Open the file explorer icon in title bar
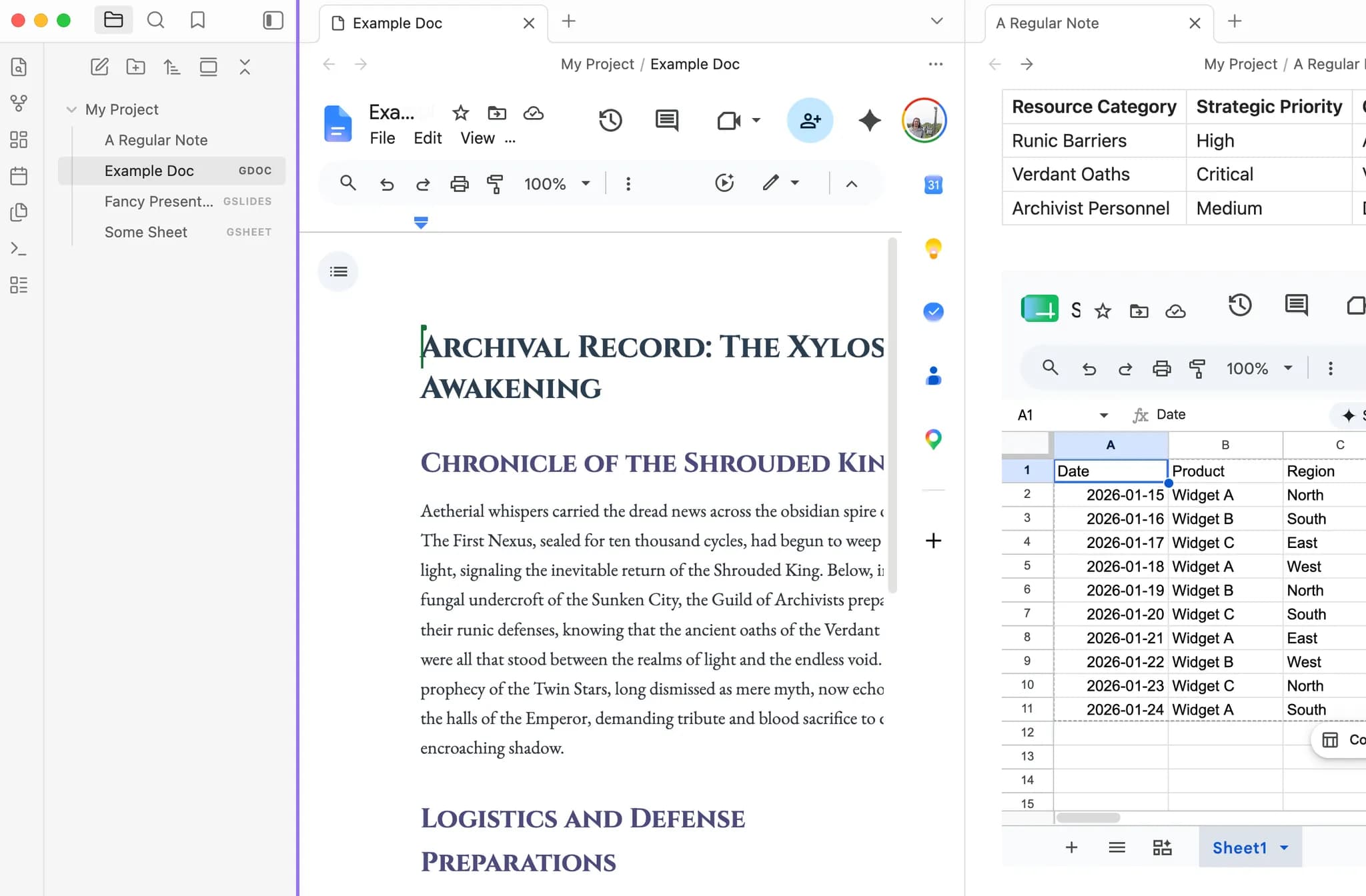The height and width of the screenshot is (896, 1366). click(113, 20)
